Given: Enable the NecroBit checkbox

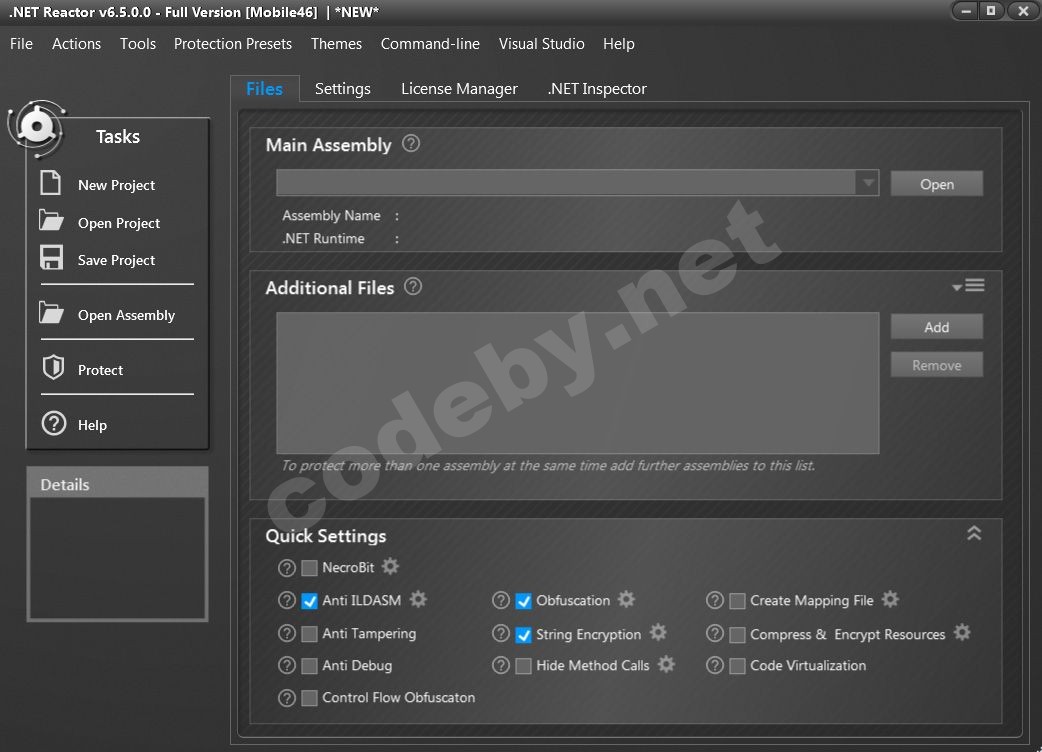Looking at the screenshot, I should pyautogui.click(x=309, y=568).
